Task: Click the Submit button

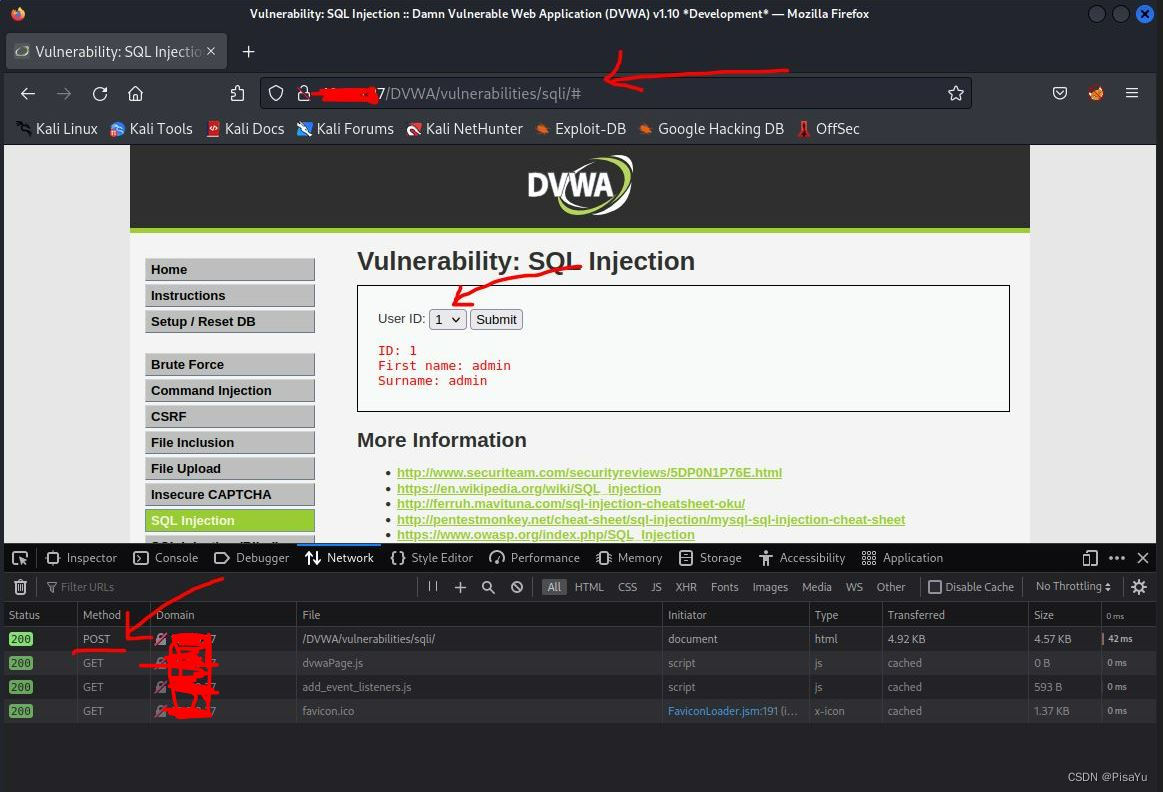Action: pos(496,320)
